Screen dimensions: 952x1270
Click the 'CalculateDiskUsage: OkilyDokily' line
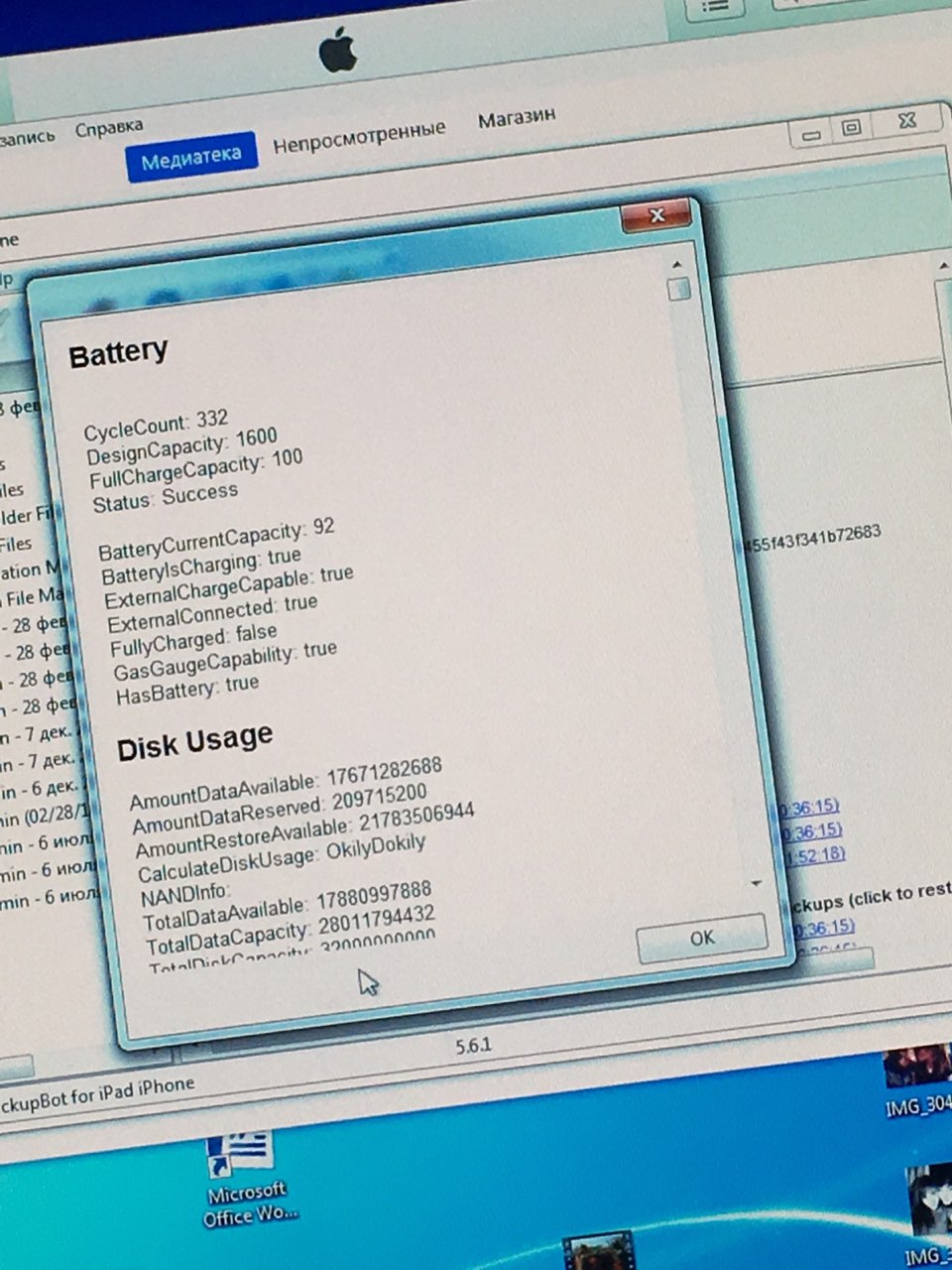[282, 858]
